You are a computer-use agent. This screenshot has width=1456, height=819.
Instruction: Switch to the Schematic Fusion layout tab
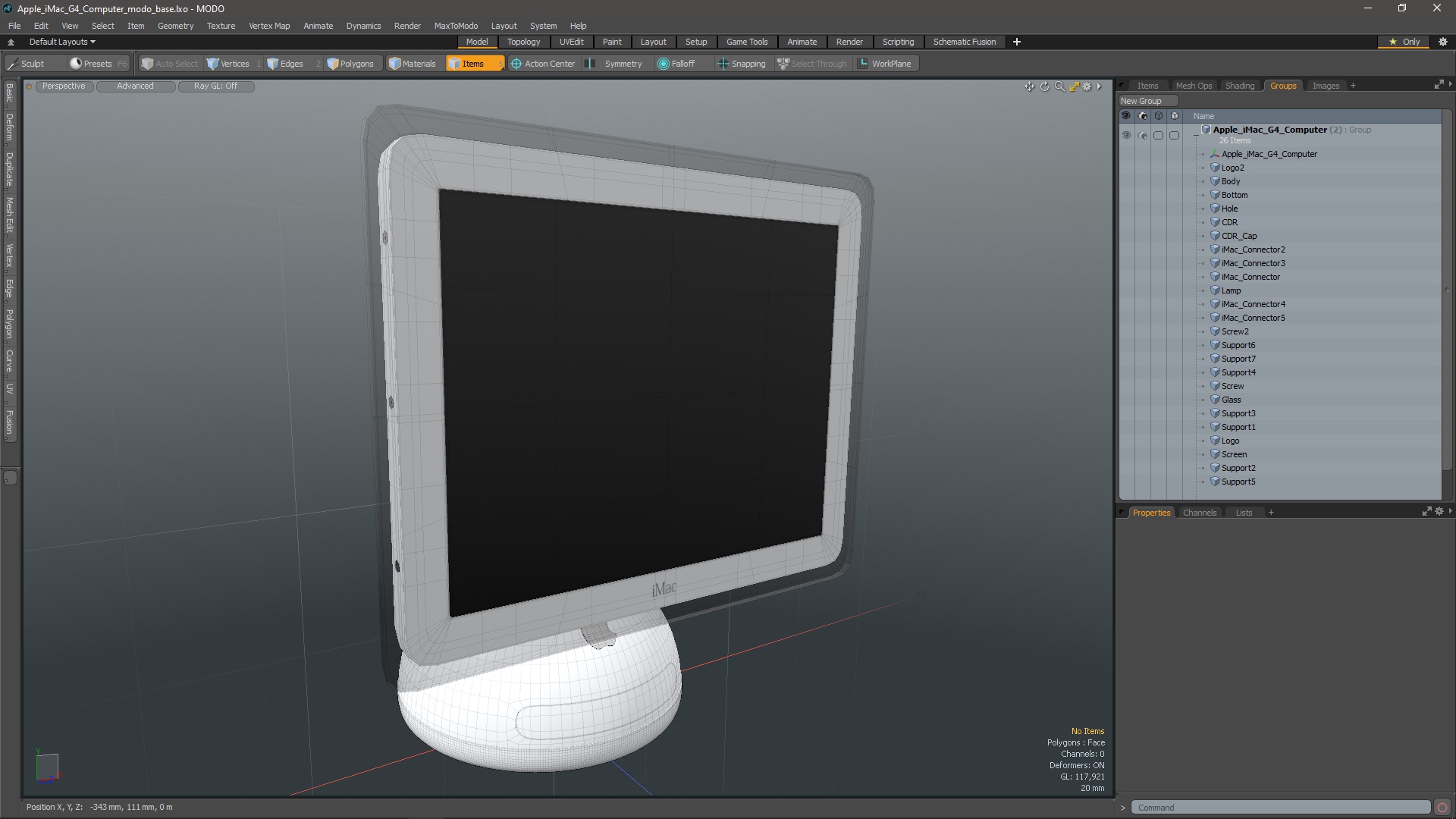point(964,42)
